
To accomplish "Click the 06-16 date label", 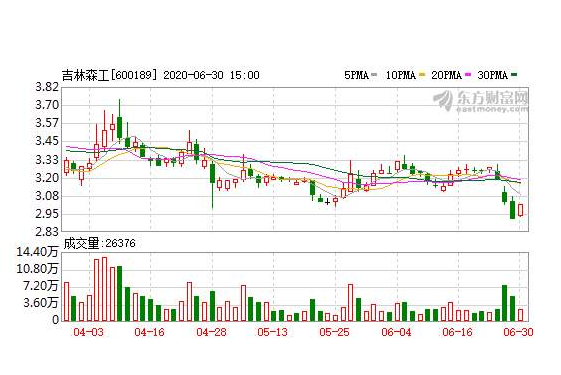I will click(458, 332).
